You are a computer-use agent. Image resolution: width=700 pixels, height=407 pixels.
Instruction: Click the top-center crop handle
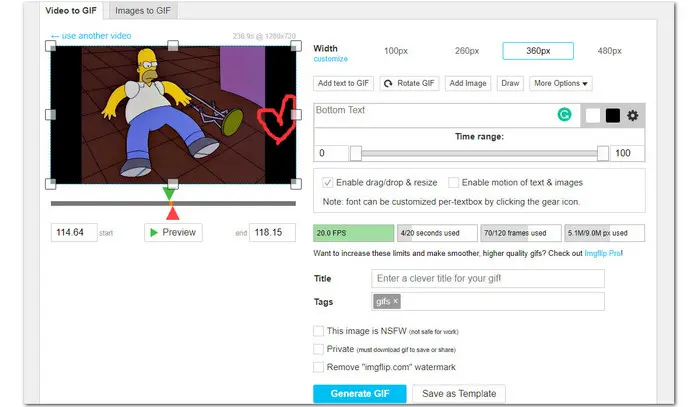pyautogui.click(x=173, y=46)
